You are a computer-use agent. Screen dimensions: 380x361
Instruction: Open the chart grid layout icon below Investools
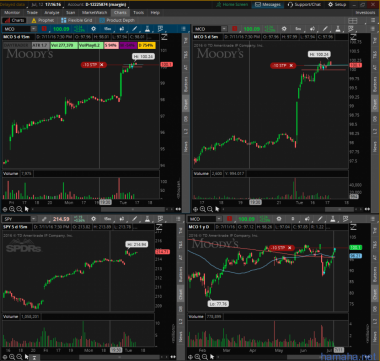coord(352,21)
